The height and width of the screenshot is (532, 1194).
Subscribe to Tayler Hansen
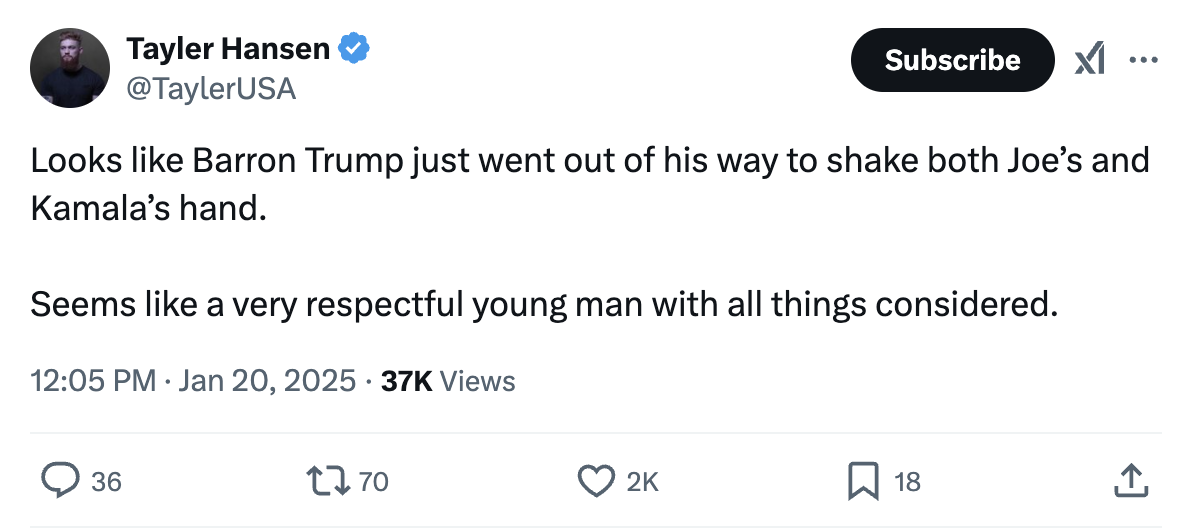click(952, 61)
